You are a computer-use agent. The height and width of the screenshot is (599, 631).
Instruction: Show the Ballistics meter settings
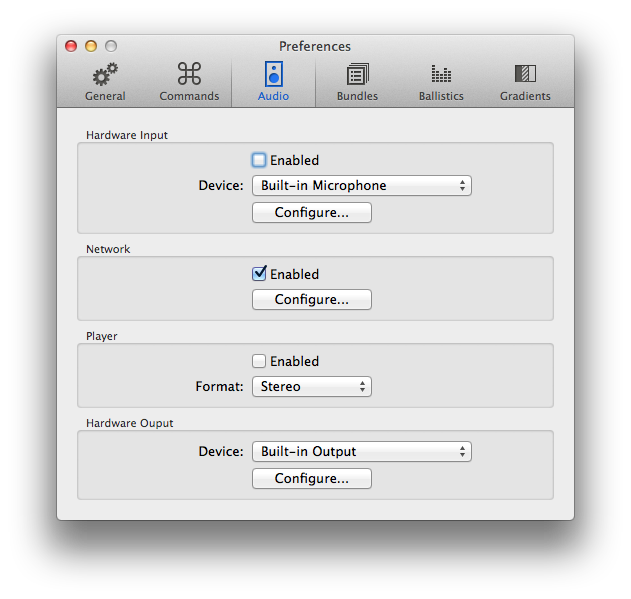click(441, 82)
